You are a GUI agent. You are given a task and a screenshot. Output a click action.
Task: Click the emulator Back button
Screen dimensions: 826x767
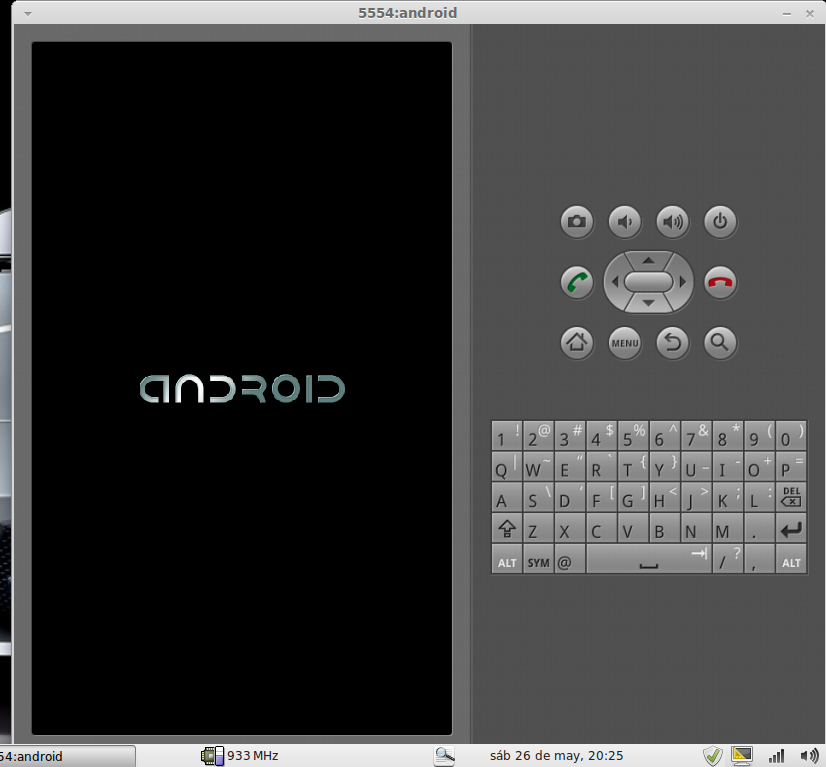pos(673,343)
